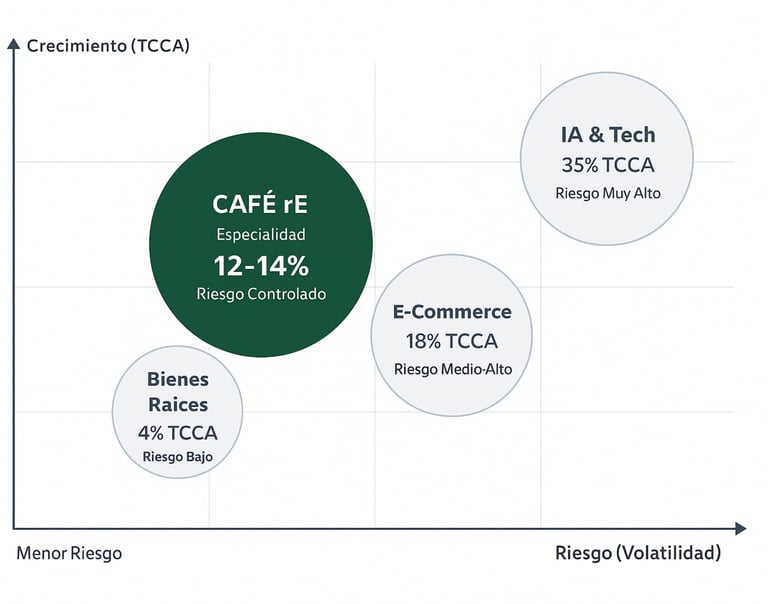
Task: Click the Riesgo Controlado text
Action: pos(260,294)
